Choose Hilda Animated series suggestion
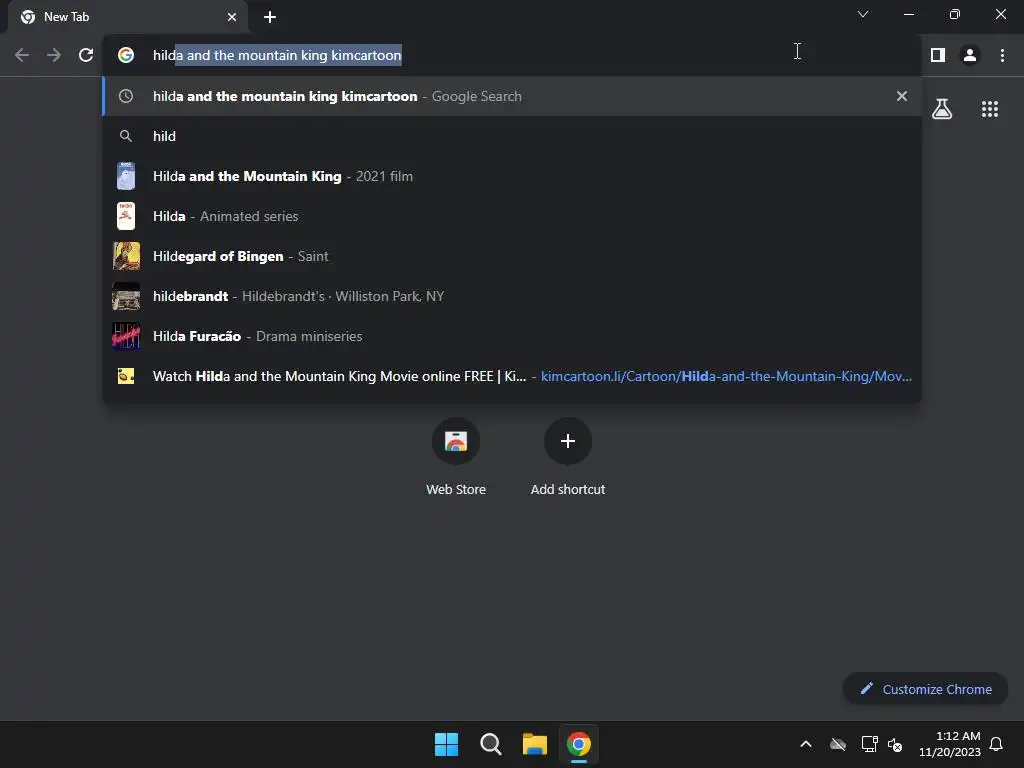This screenshot has width=1024, height=768. pos(512,216)
